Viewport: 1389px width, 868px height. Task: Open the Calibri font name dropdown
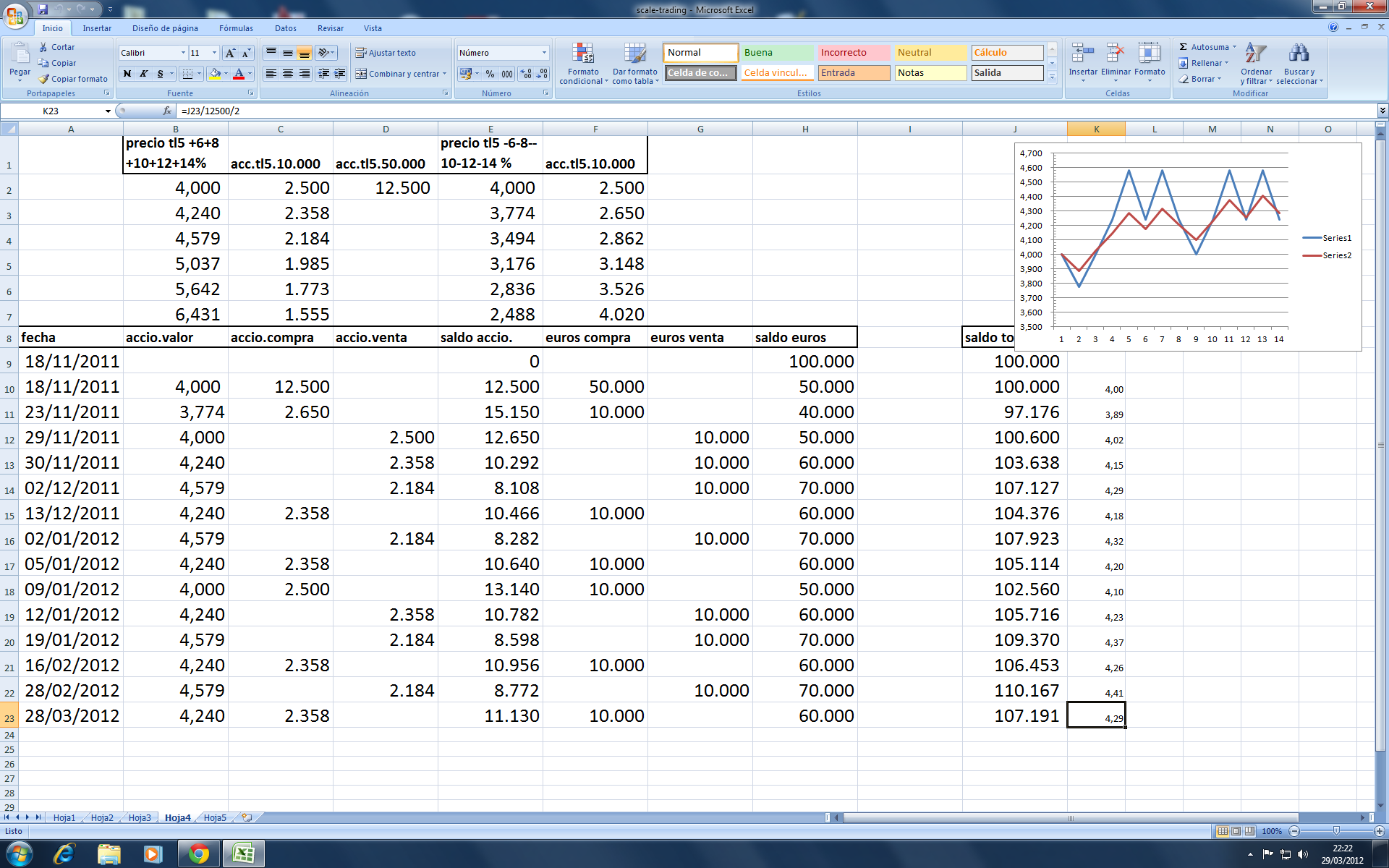click(x=183, y=53)
